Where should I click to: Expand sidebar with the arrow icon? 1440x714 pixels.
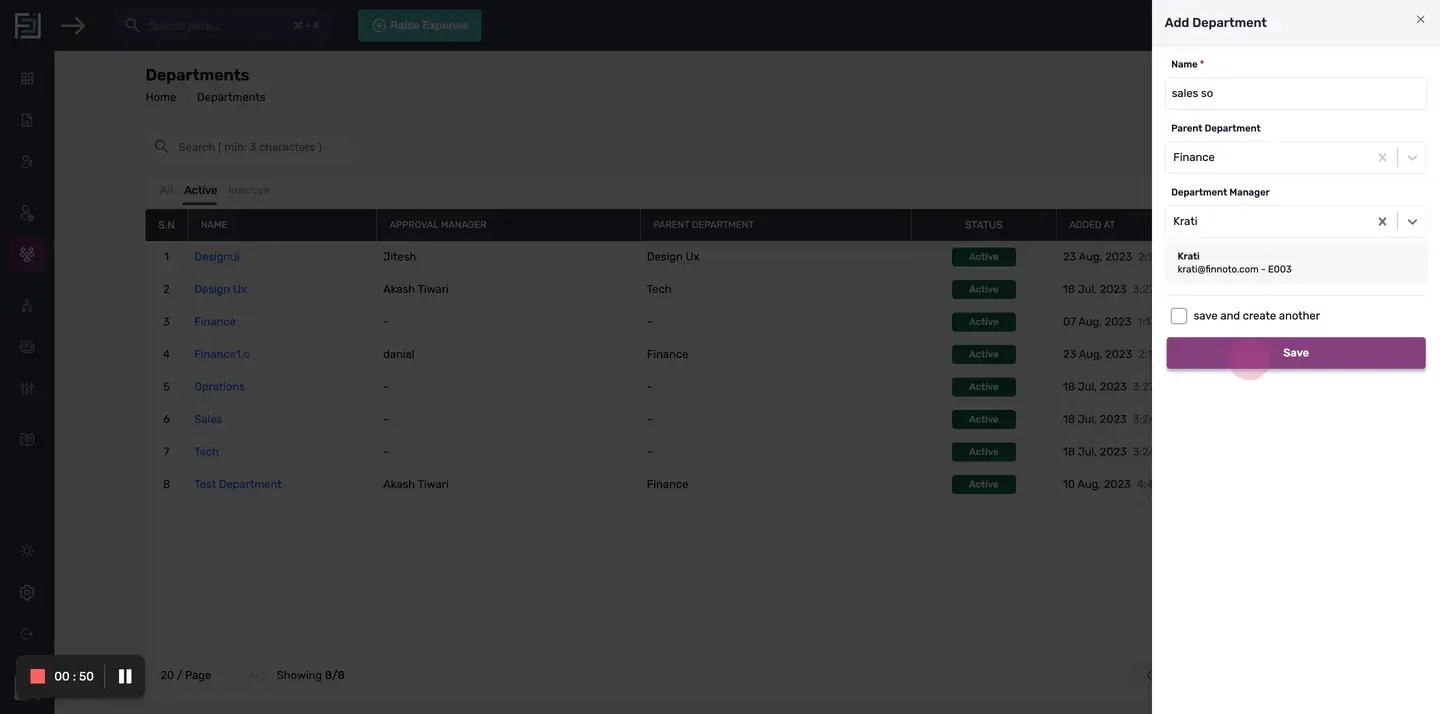coord(73,25)
